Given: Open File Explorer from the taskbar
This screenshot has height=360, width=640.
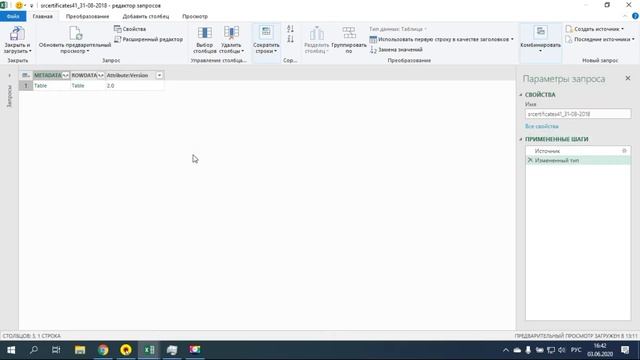Looking at the screenshot, I should (x=80, y=350).
